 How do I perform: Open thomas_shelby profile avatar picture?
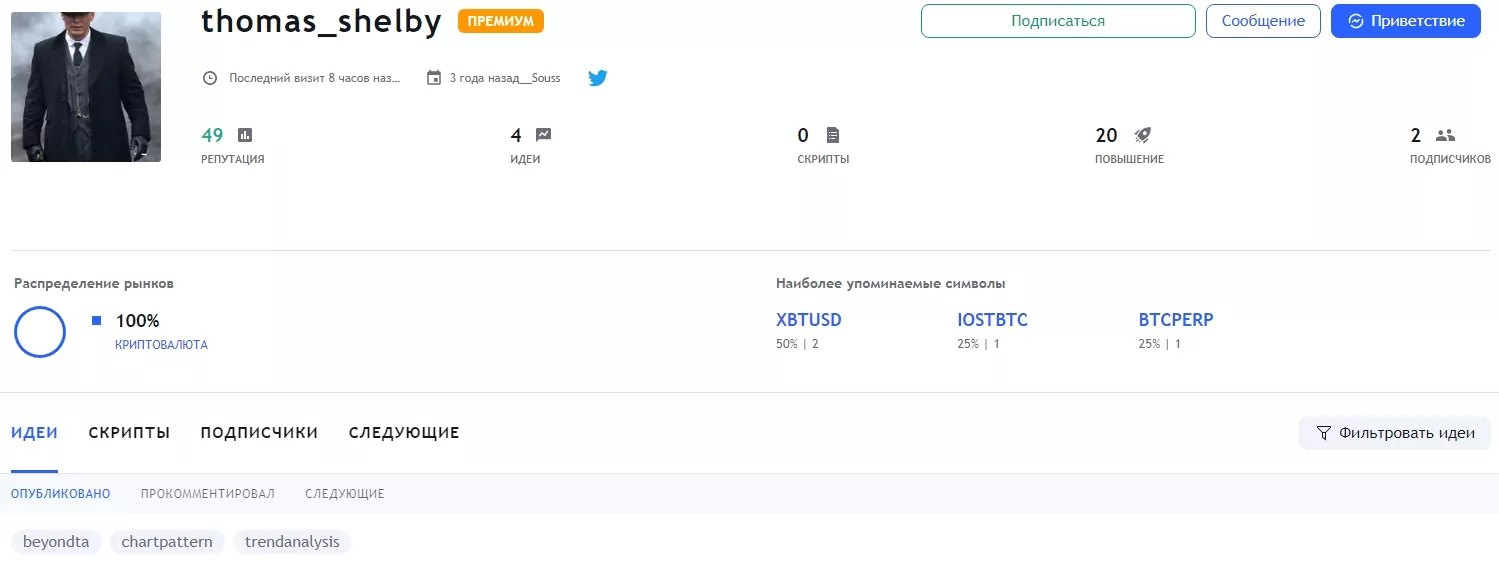[x=86, y=87]
